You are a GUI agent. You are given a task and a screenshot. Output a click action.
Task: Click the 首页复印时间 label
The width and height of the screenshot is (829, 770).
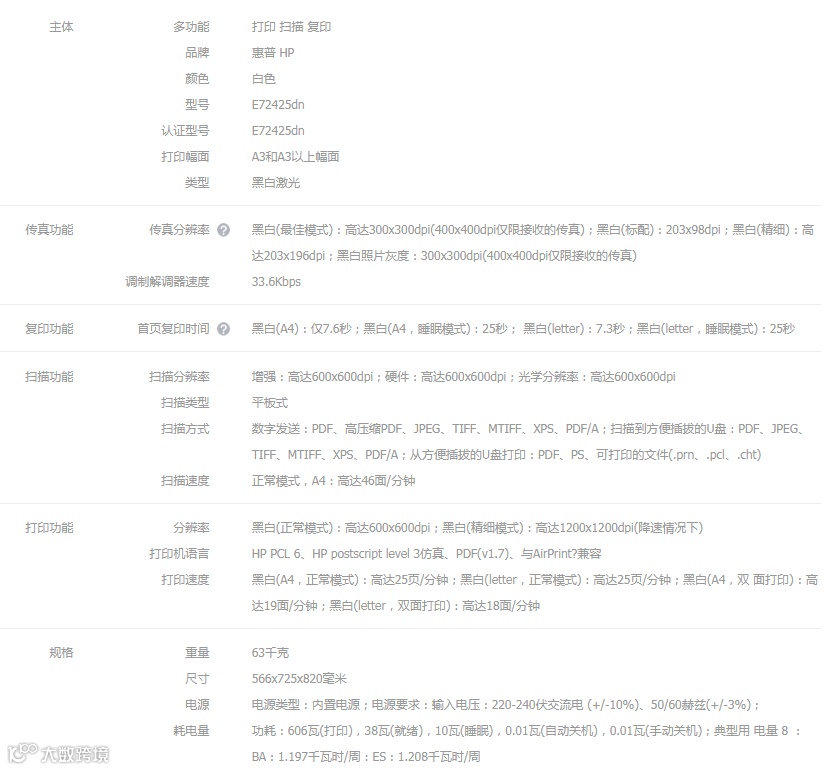click(x=173, y=329)
